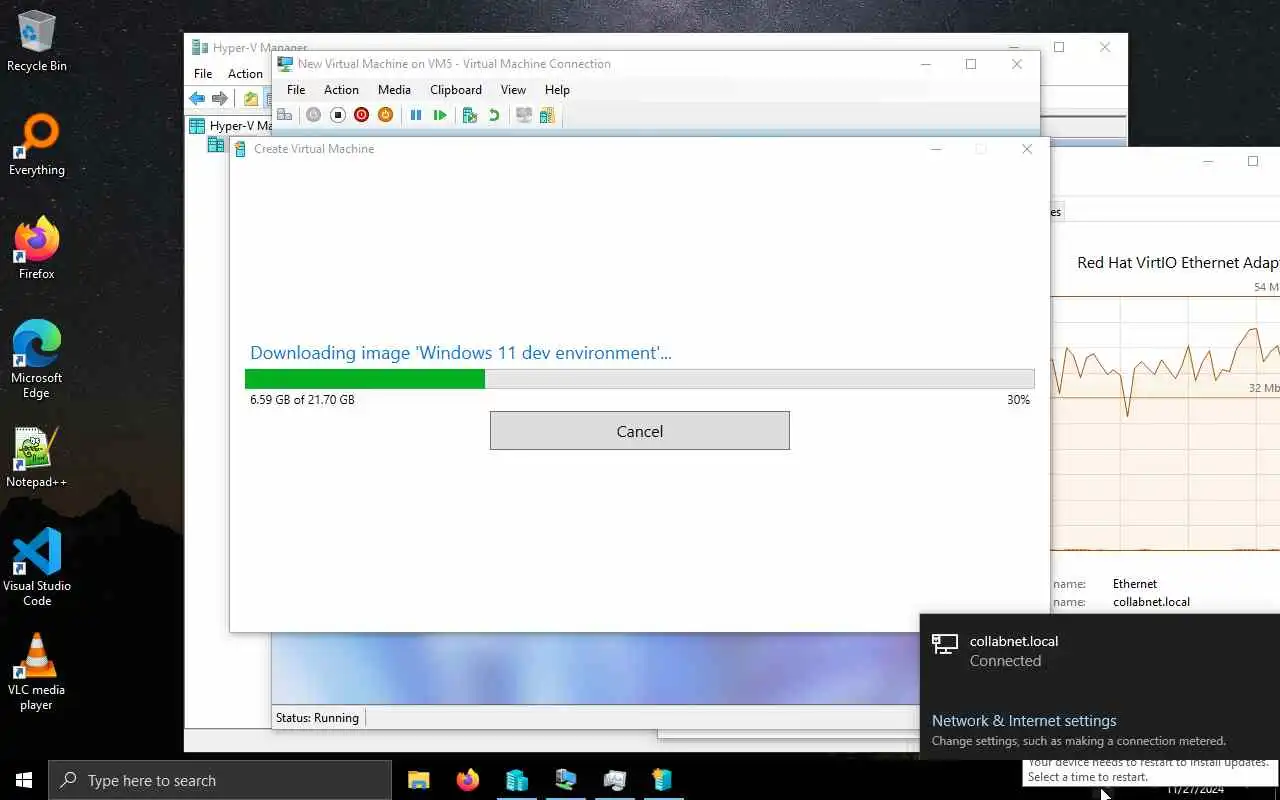Open View menu in Virtual Machine Connection

513,89
